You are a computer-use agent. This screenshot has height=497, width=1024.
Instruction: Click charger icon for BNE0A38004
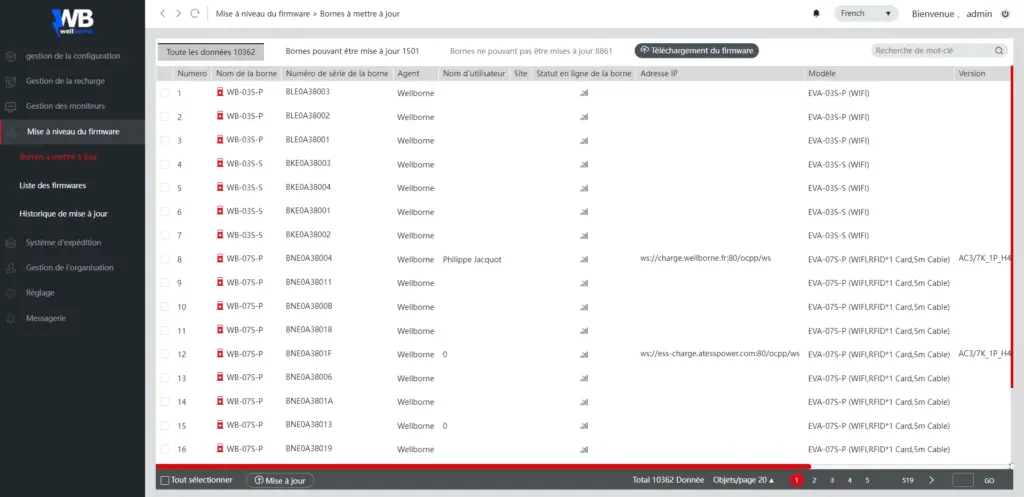[220, 259]
